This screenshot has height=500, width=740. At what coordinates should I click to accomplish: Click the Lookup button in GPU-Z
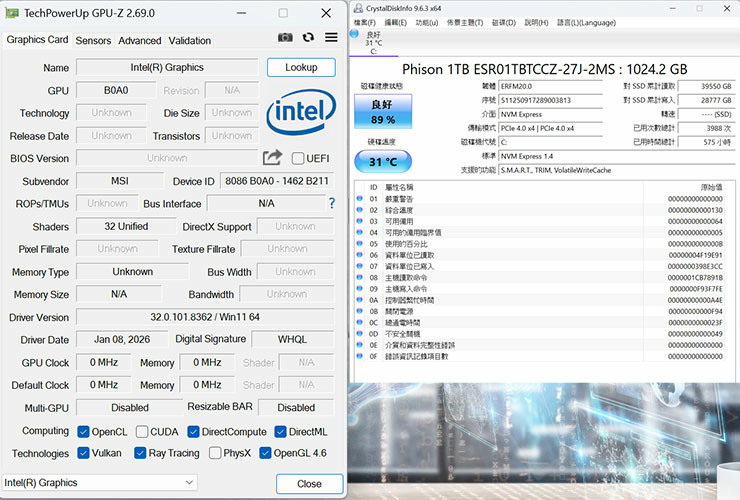(x=301, y=68)
